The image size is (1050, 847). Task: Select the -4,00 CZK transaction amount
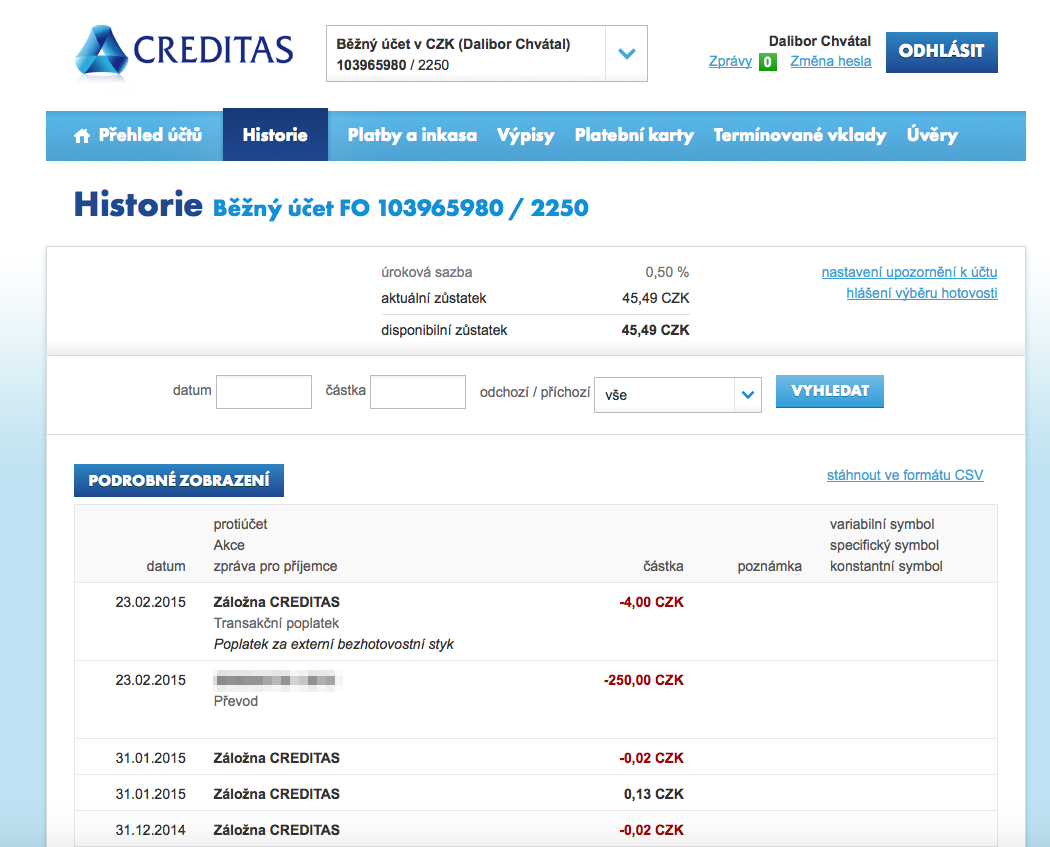coord(652,602)
